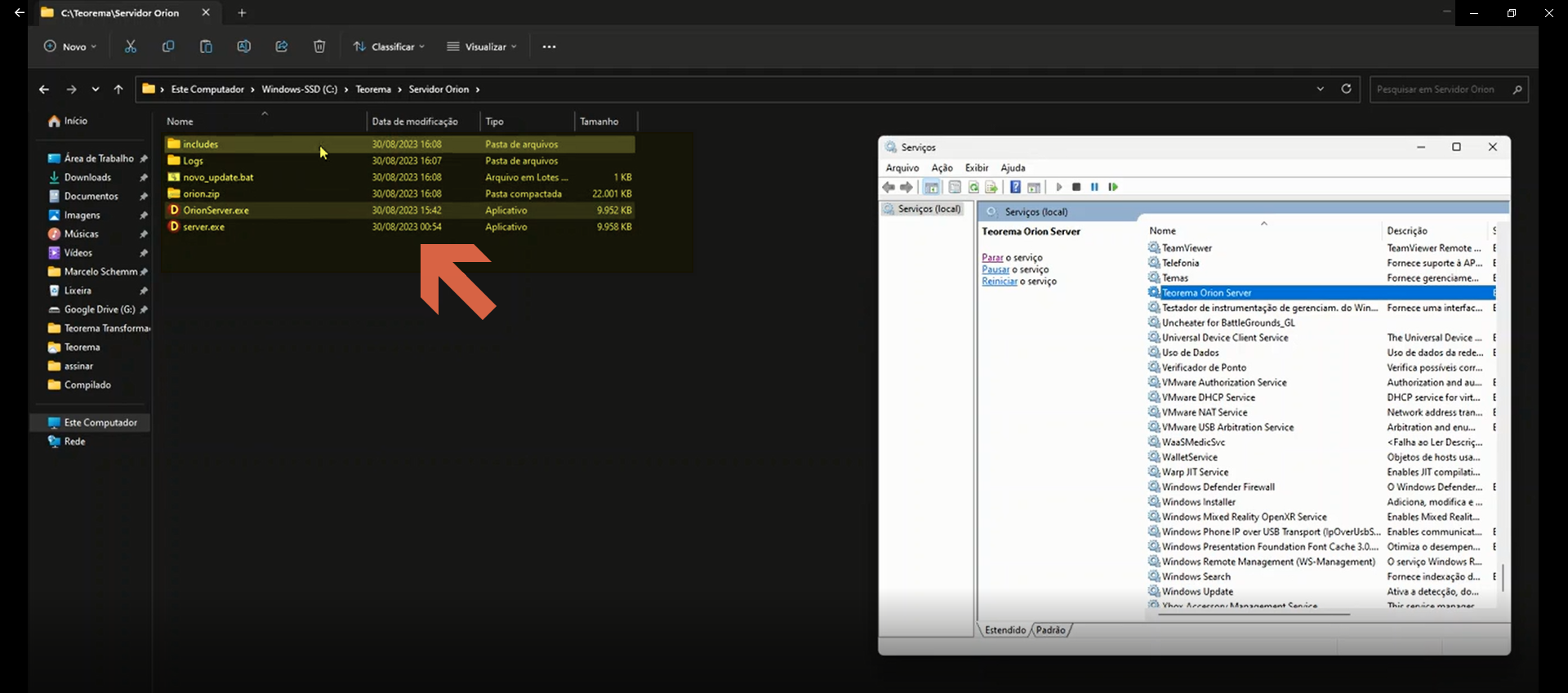Expand address bar history dropdown arrow
Image resolution: width=1568 pixels, height=693 pixels.
tap(1321, 89)
